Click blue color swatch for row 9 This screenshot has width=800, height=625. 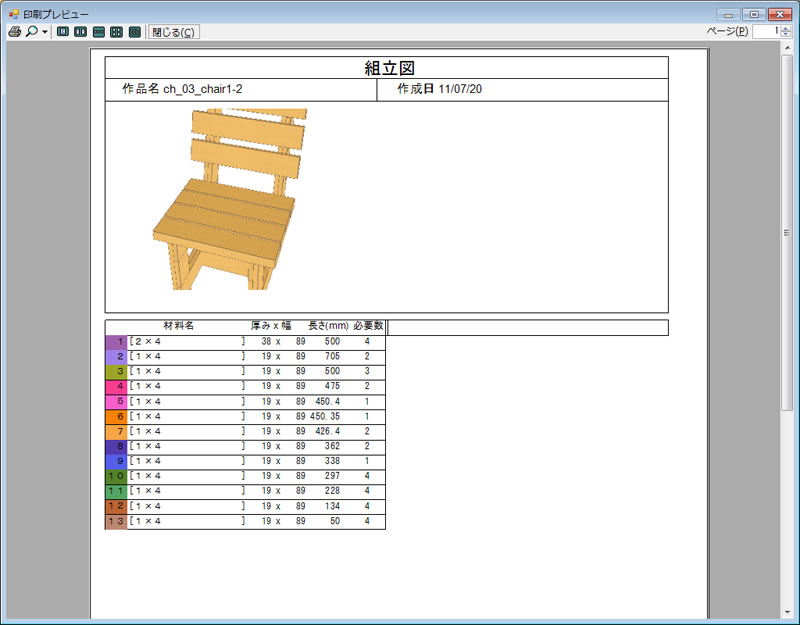click(116, 461)
